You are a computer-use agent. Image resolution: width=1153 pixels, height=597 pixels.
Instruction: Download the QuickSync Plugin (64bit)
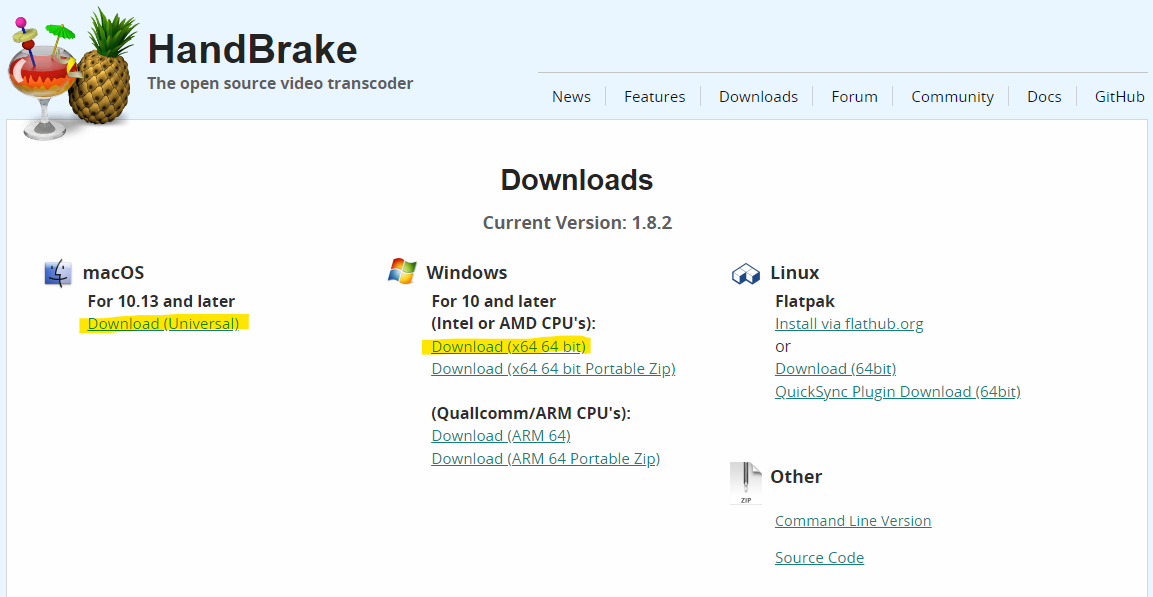[x=898, y=392]
